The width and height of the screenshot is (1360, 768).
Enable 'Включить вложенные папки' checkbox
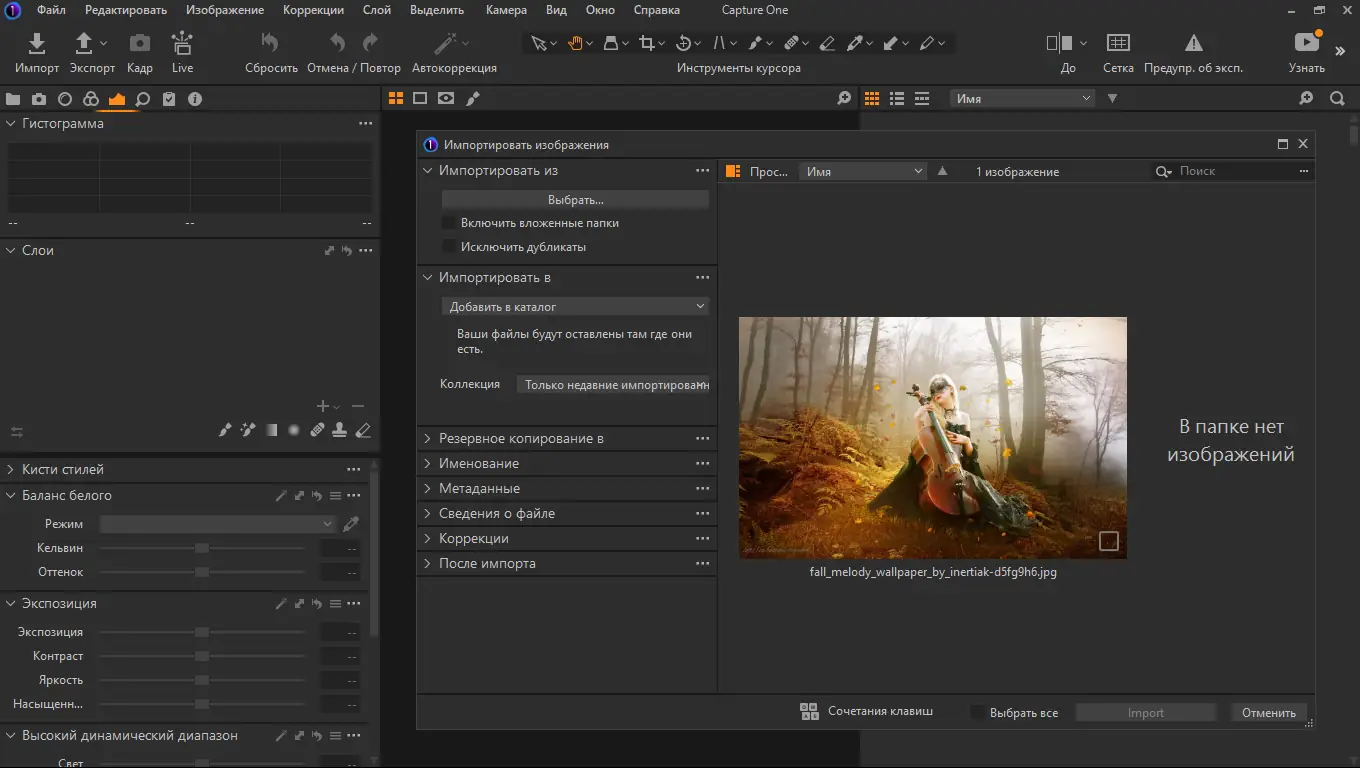450,223
